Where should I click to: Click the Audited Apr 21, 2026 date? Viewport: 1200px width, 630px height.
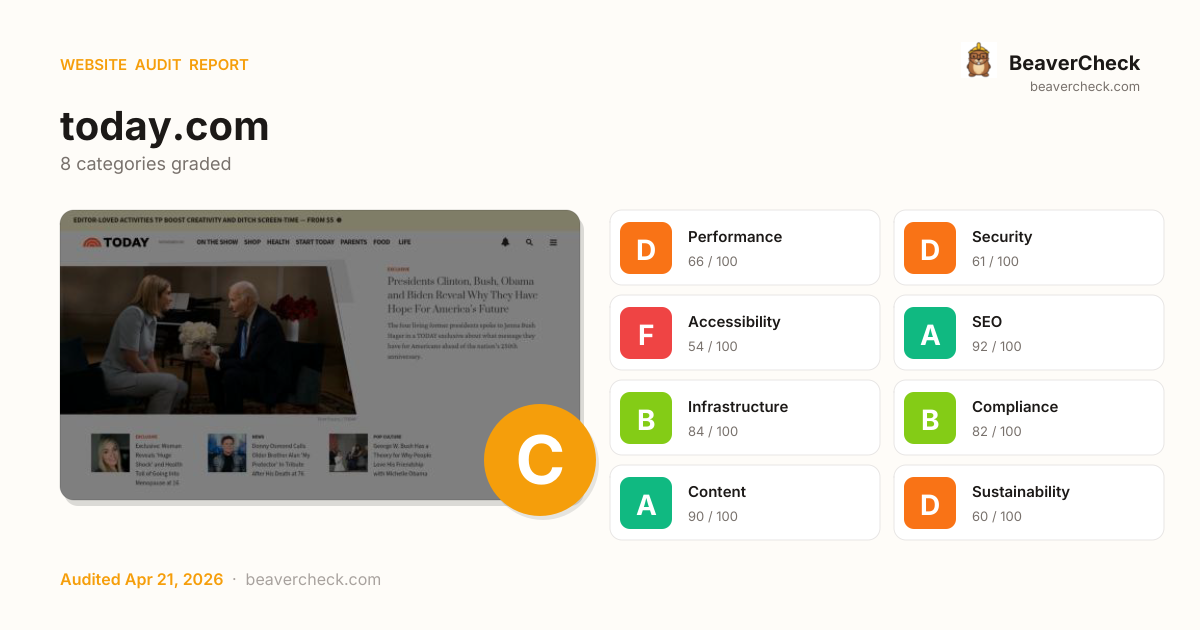coord(141,580)
